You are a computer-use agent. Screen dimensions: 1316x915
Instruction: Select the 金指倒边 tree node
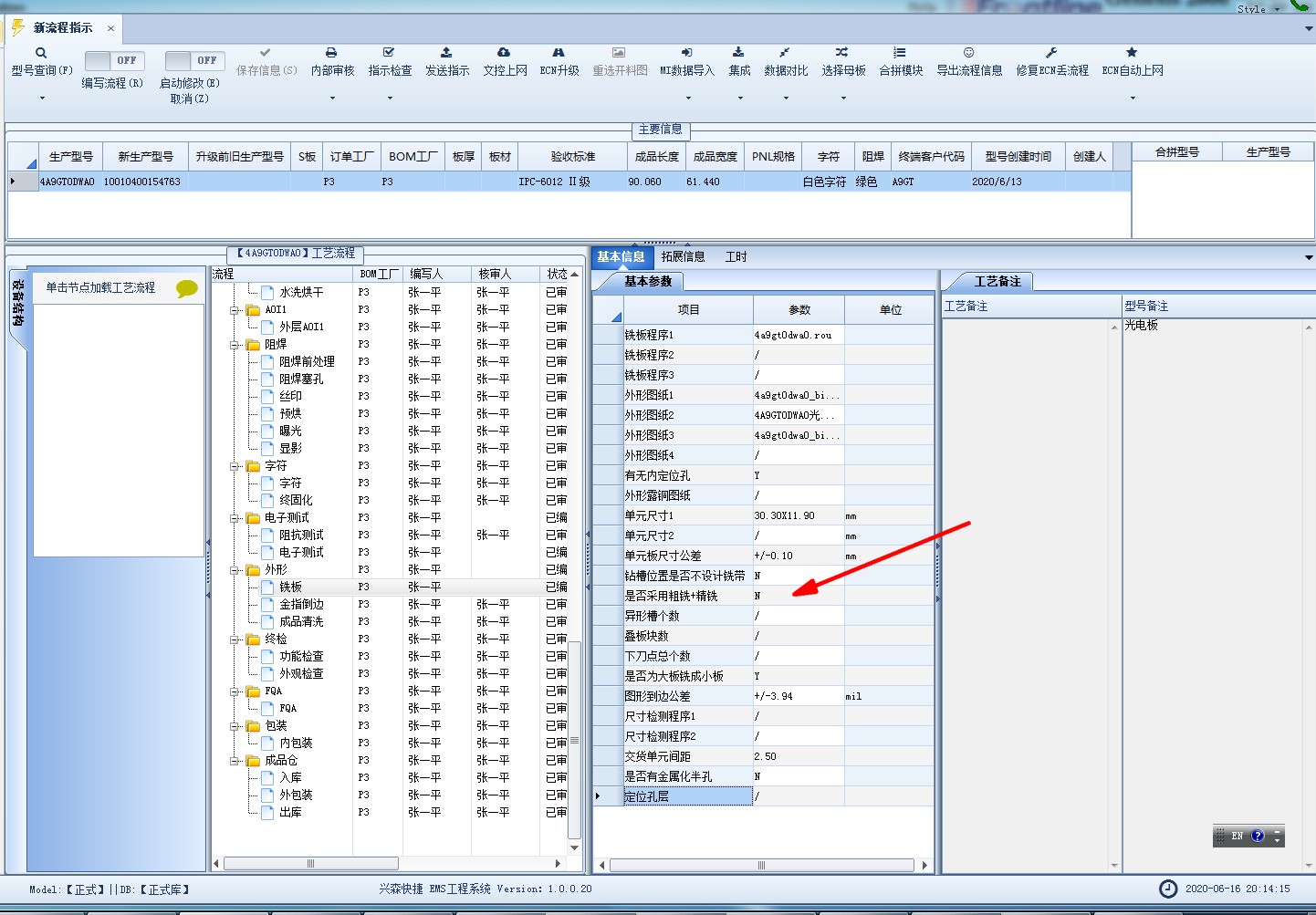pos(301,605)
